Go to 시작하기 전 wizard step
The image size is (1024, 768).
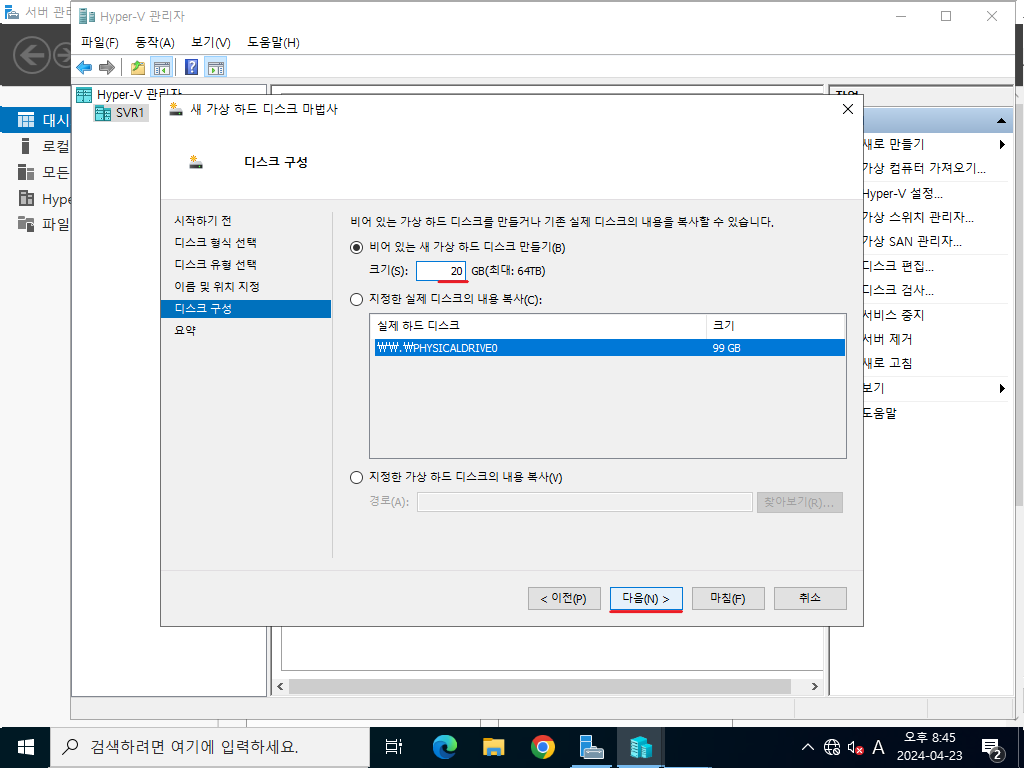203,221
